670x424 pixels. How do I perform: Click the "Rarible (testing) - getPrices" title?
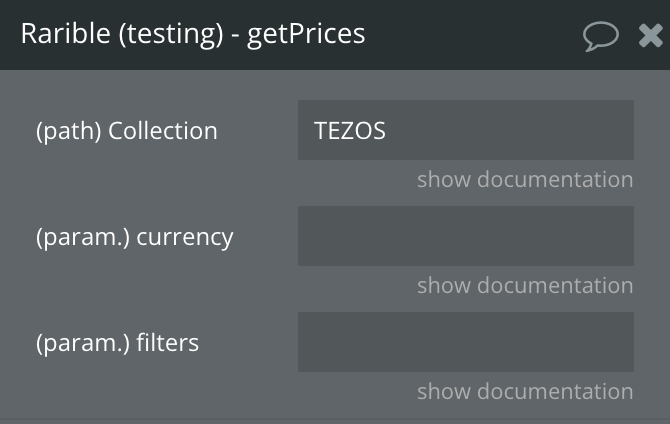[193, 34]
